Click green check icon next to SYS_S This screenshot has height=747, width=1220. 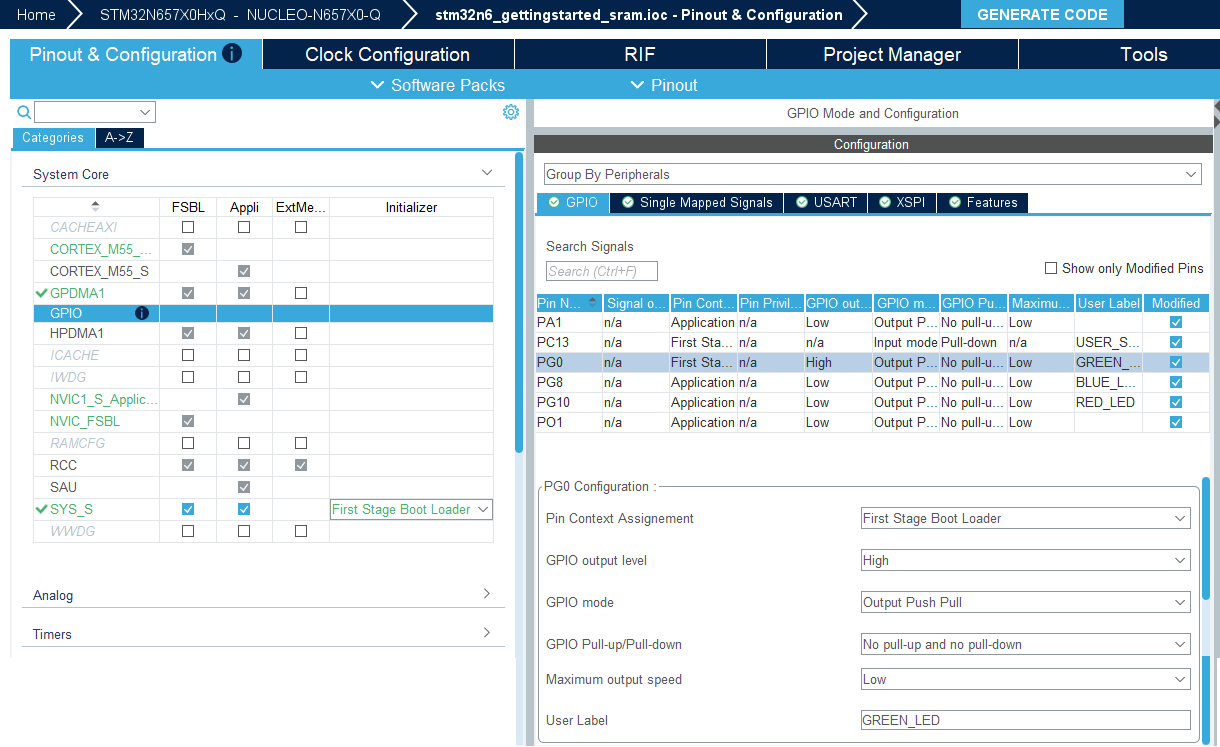coord(41,509)
